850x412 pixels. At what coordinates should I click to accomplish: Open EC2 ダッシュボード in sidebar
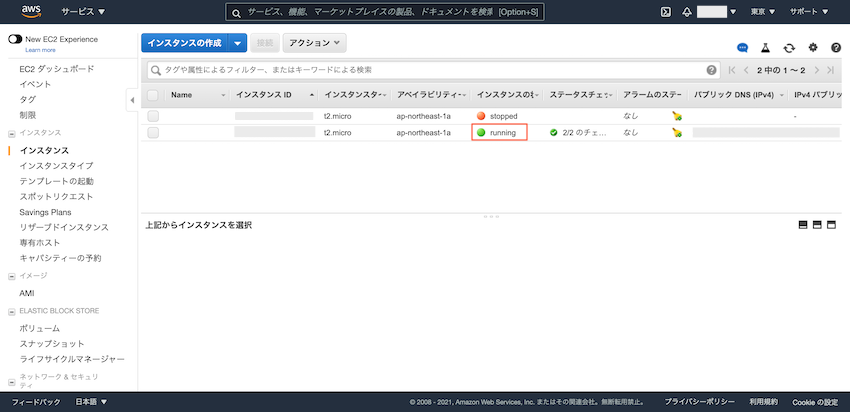click(x=57, y=69)
